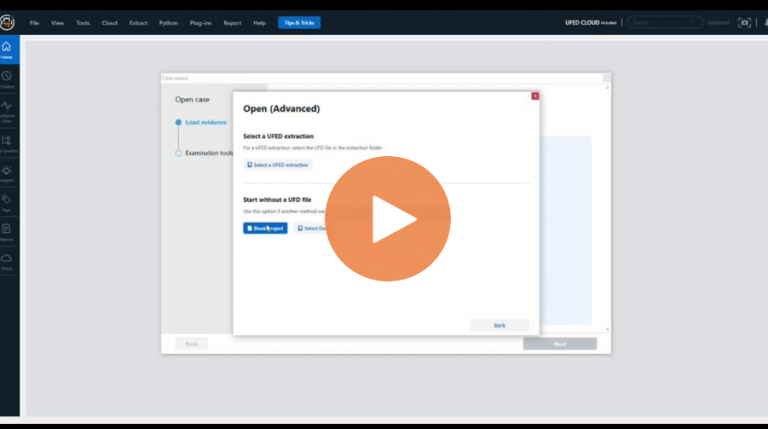Open the Timeline sidebar icon
Viewport: 768px width, 429px height.
pos(7,80)
